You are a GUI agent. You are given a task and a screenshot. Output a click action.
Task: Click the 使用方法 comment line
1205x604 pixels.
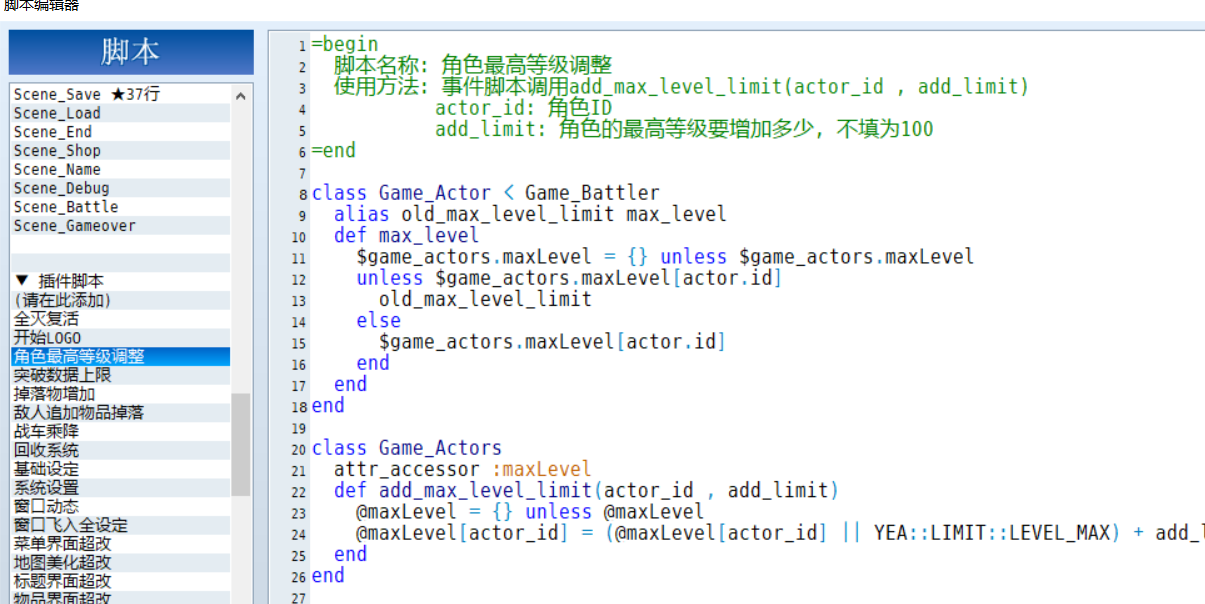(x=681, y=87)
